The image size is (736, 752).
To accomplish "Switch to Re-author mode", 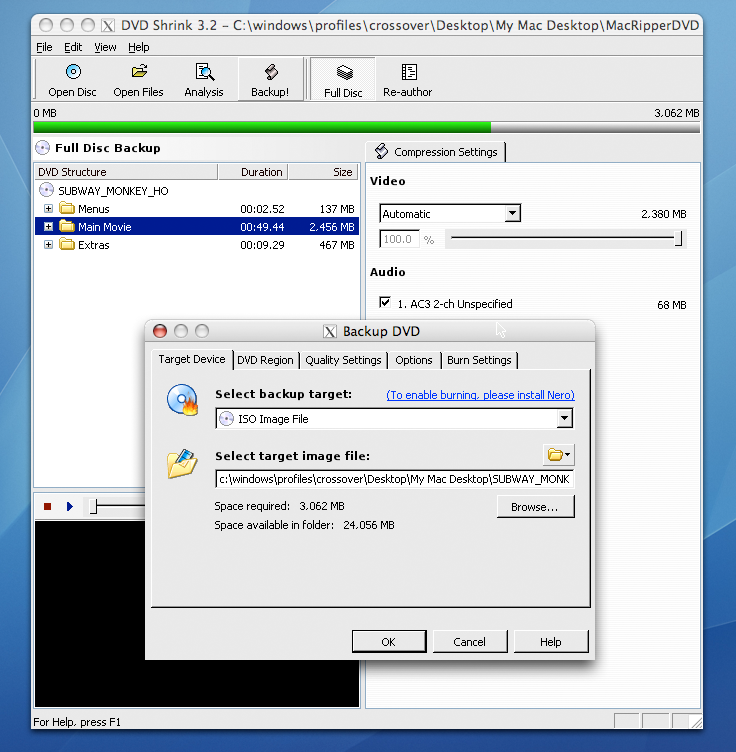I will coord(408,80).
